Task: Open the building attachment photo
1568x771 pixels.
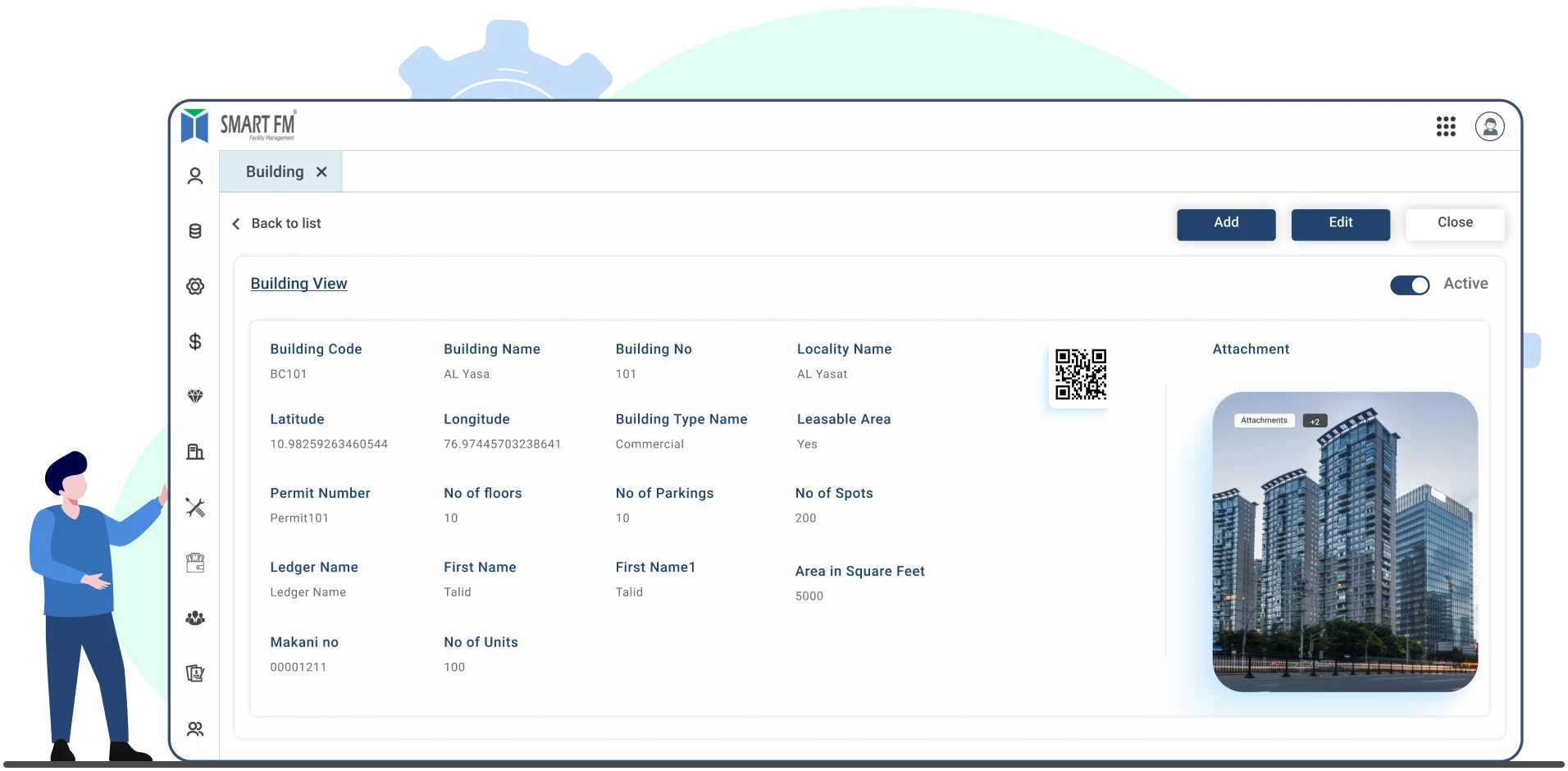Action: (1344, 541)
